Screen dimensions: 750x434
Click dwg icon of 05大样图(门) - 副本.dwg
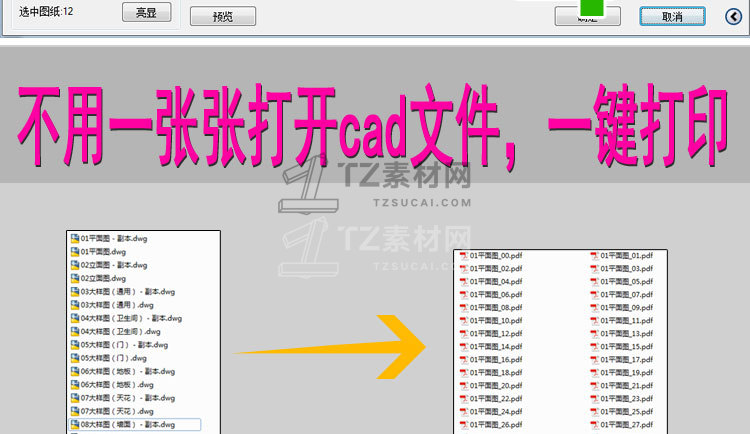click(x=75, y=345)
